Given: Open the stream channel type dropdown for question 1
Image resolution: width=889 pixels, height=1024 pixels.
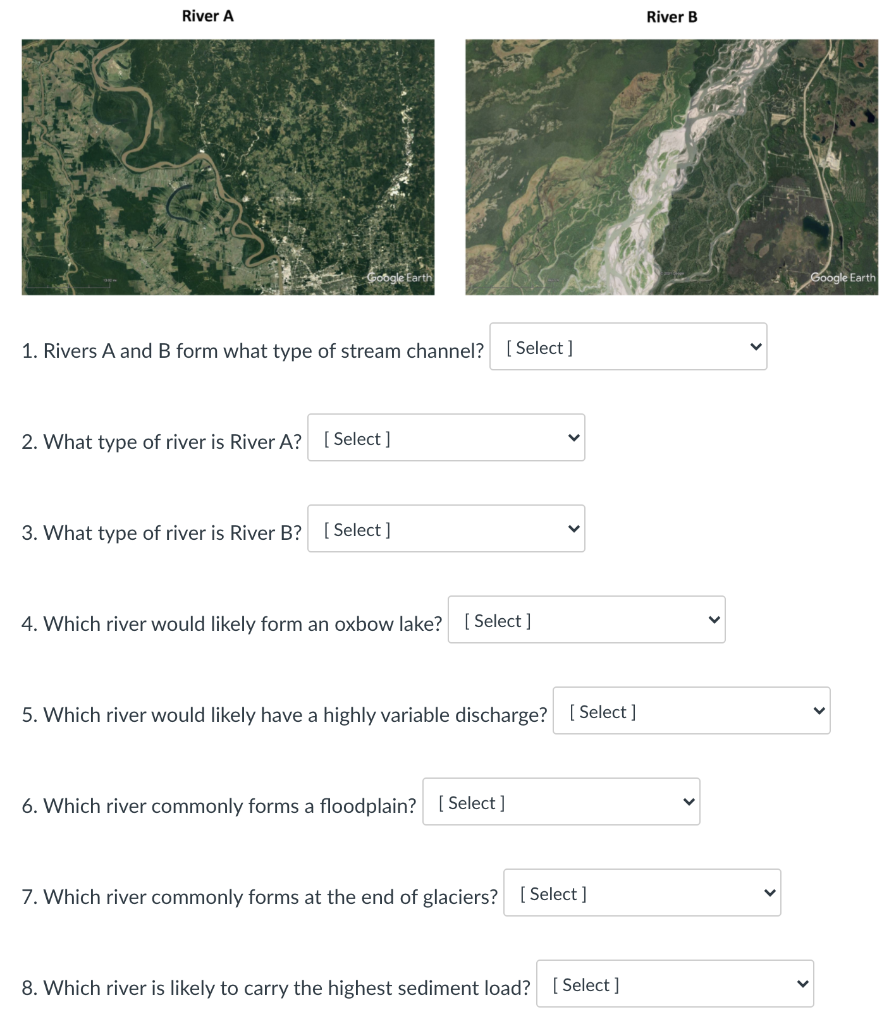Looking at the screenshot, I should [628, 346].
